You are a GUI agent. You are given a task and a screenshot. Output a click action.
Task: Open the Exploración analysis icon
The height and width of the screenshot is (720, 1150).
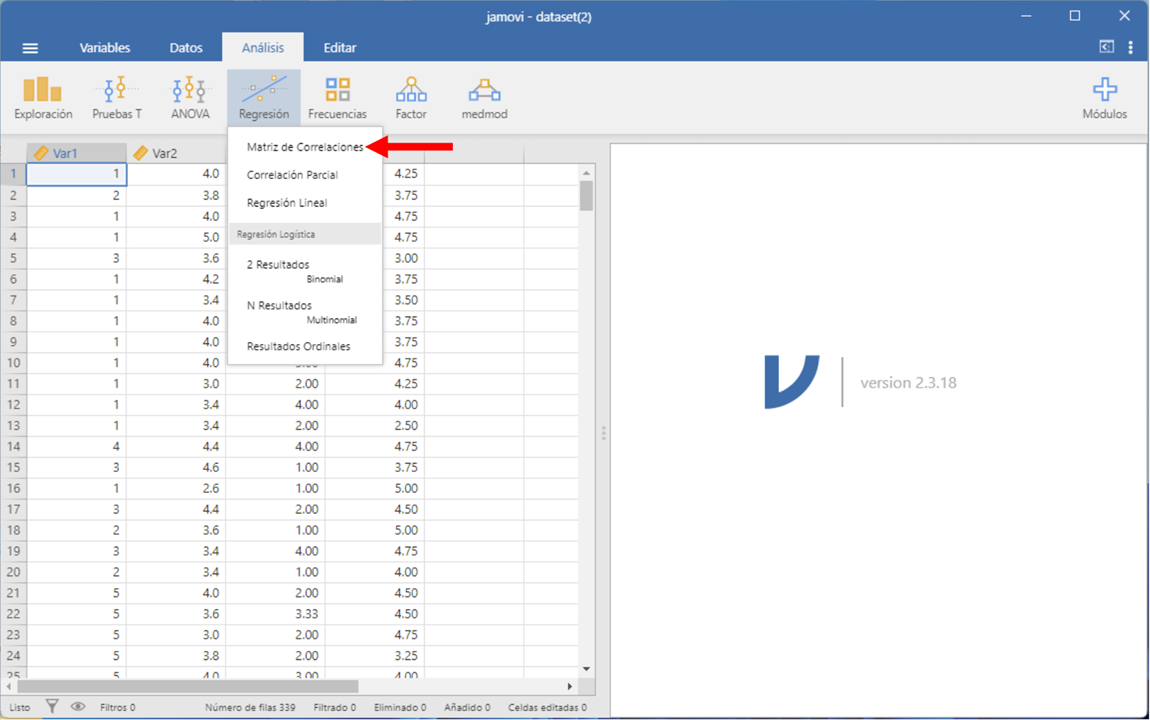click(x=43, y=98)
